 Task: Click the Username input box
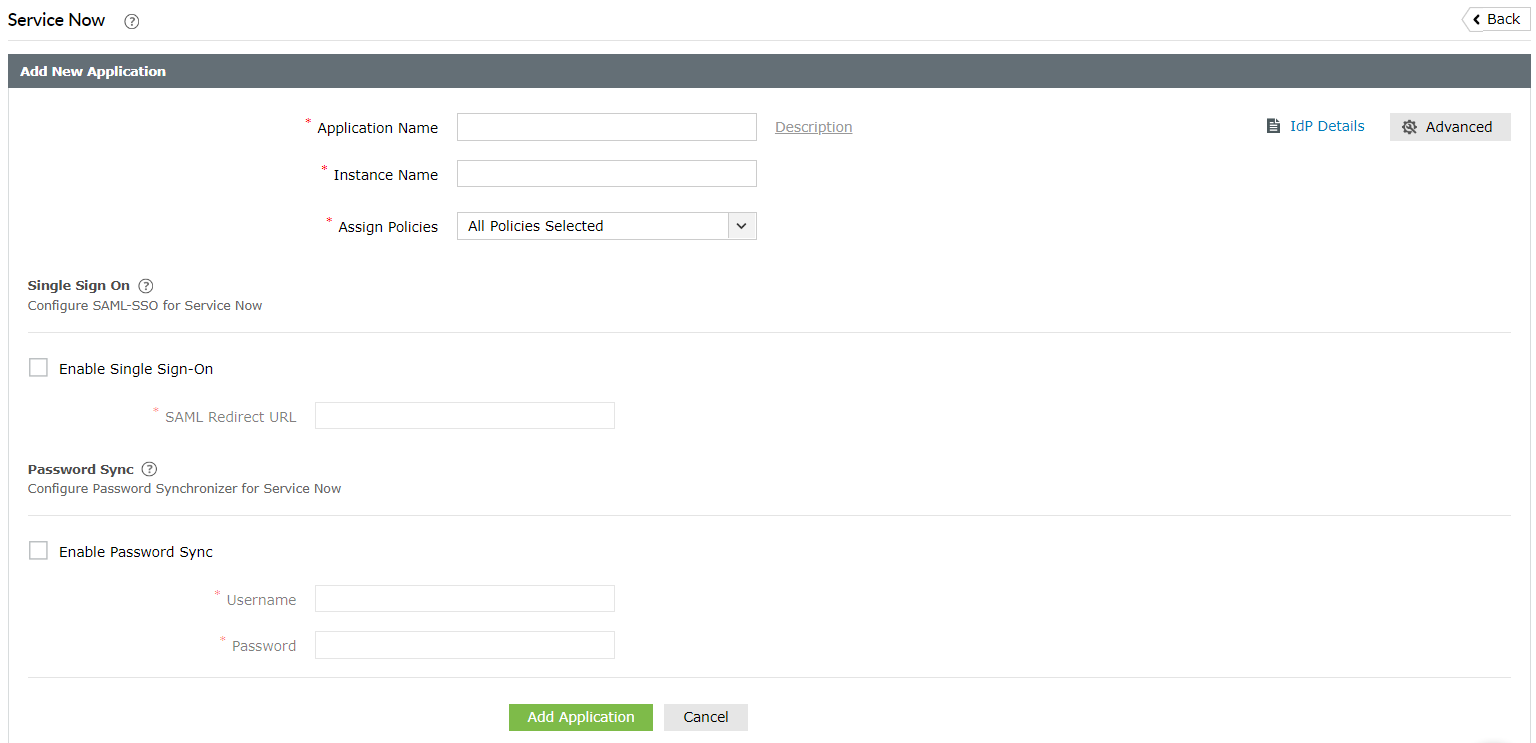(x=465, y=599)
